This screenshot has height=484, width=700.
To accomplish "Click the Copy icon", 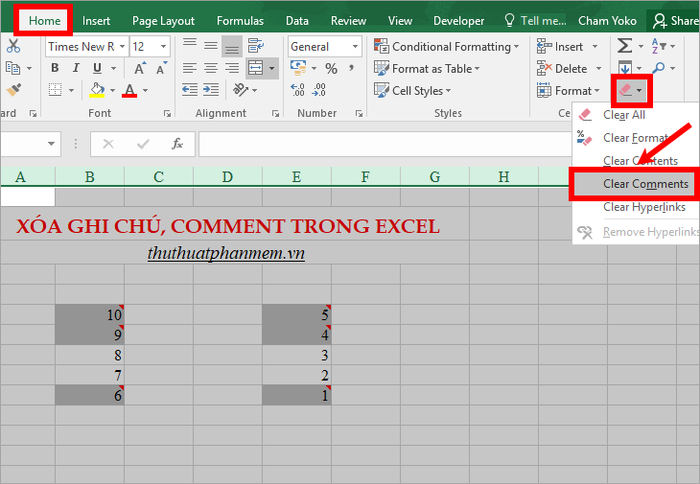I will (x=13, y=68).
